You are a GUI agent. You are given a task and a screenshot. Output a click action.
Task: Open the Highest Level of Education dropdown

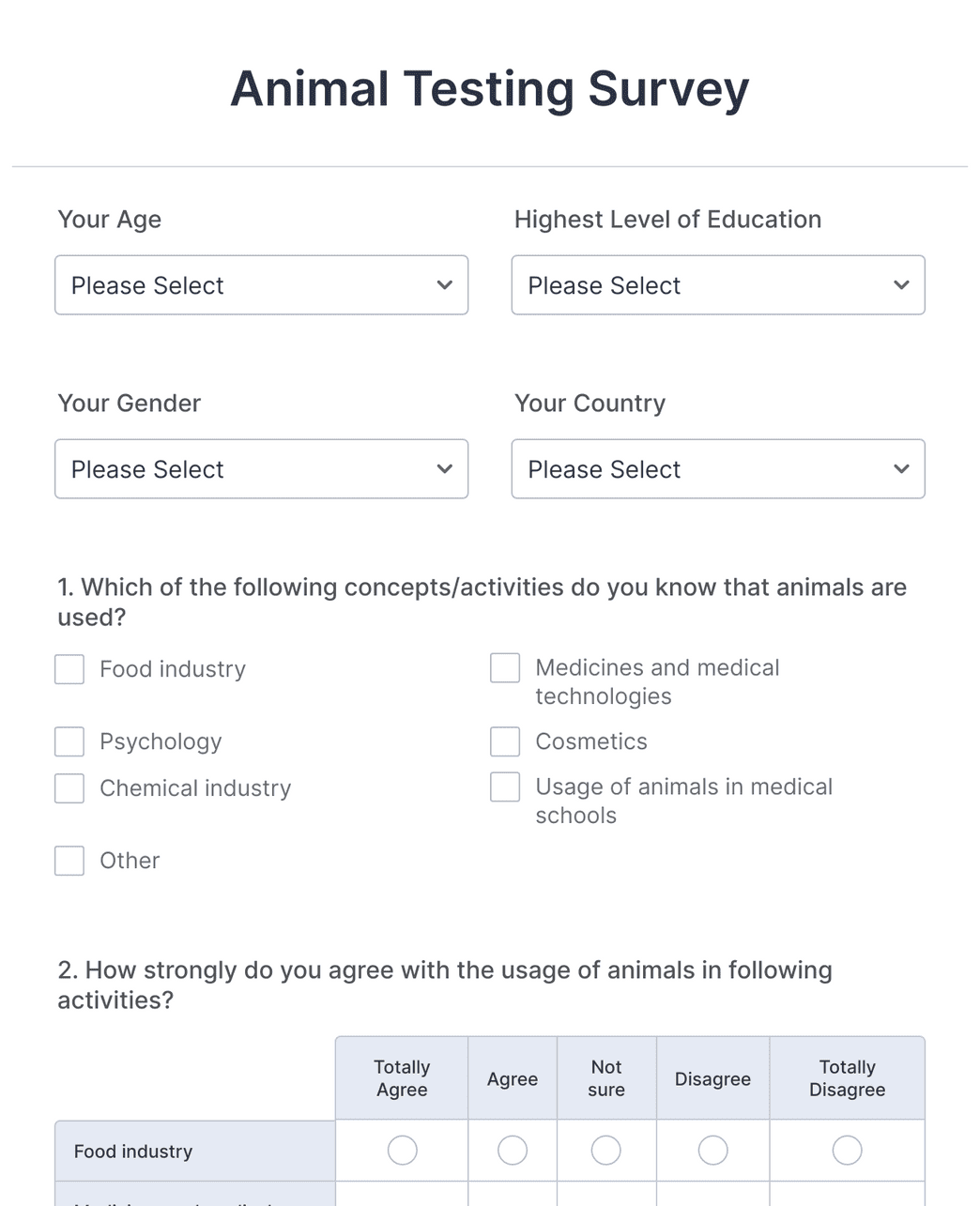(x=716, y=285)
